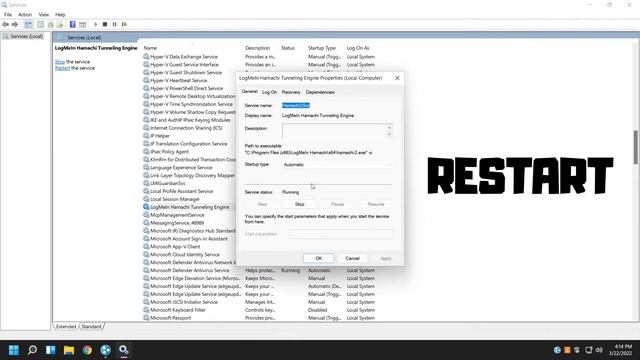The width and height of the screenshot is (640, 360).
Task: Switch to the Dependencies tab in Properties
Action: coord(320,92)
